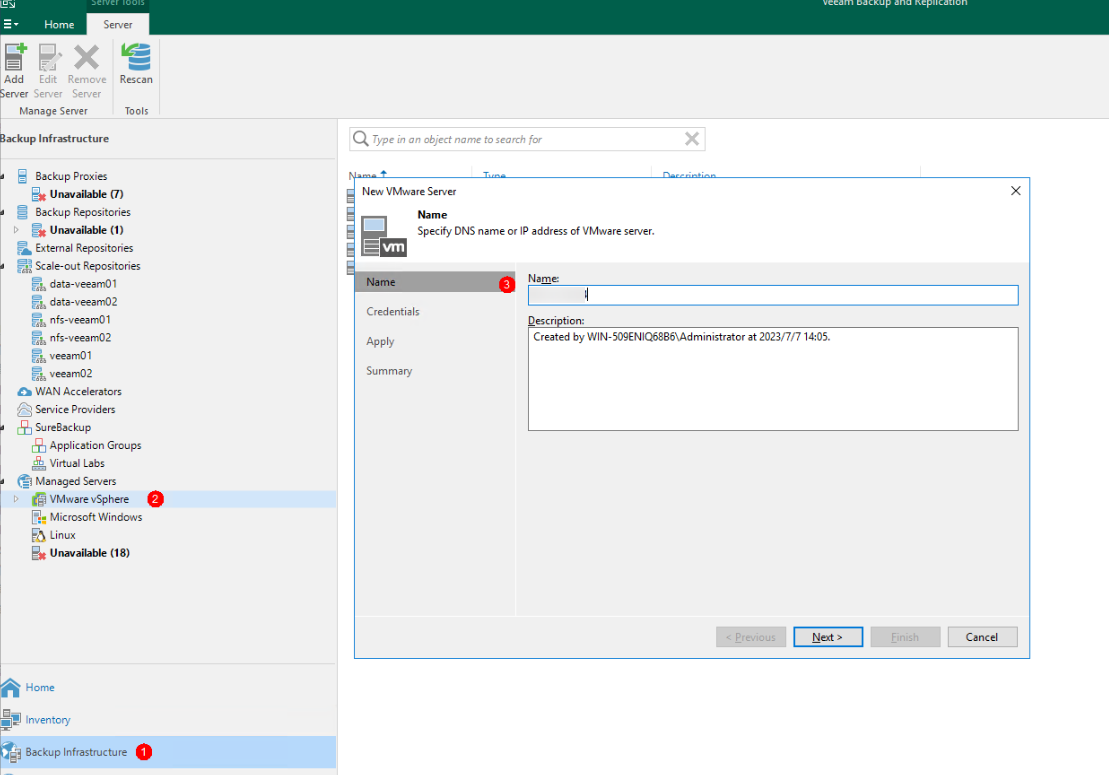
Task: Go to the Inventory view
Action: click(48, 720)
